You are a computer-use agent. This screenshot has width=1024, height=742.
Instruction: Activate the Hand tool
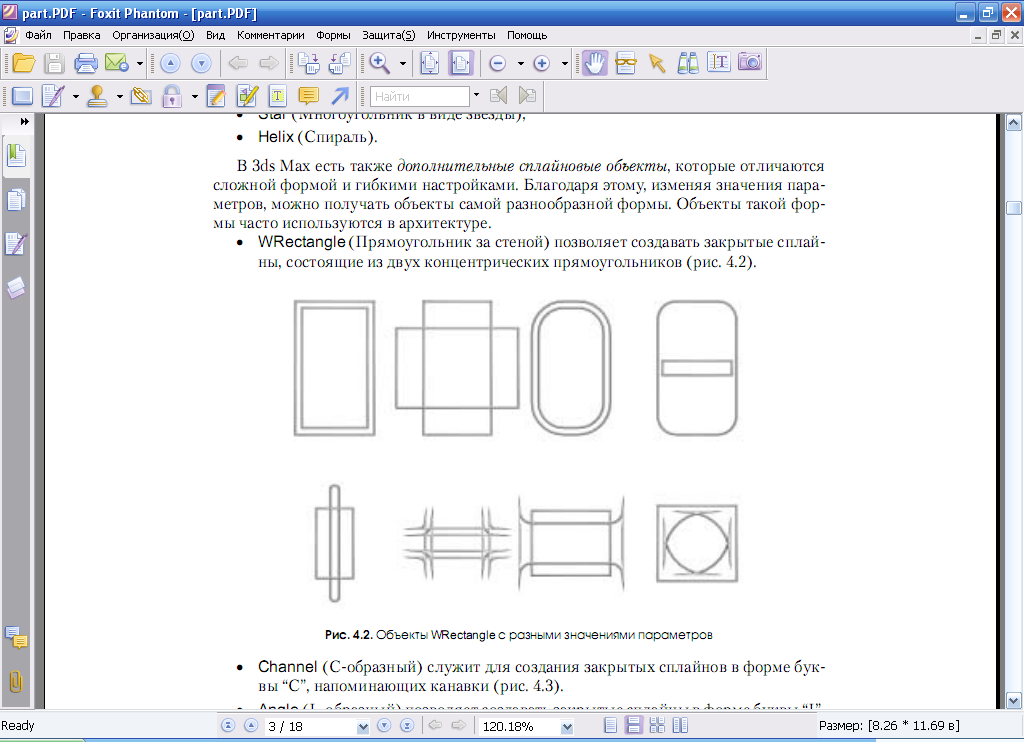click(595, 63)
